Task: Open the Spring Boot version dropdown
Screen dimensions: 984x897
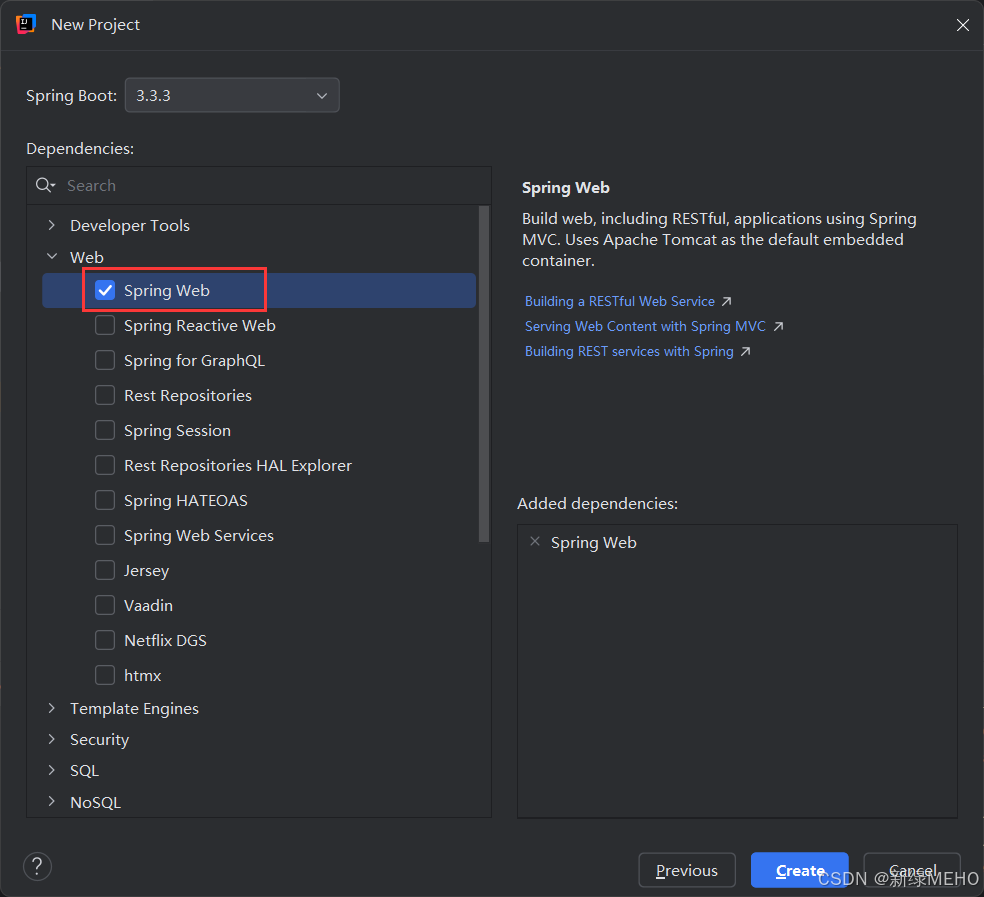Action: tap(232, 95)
